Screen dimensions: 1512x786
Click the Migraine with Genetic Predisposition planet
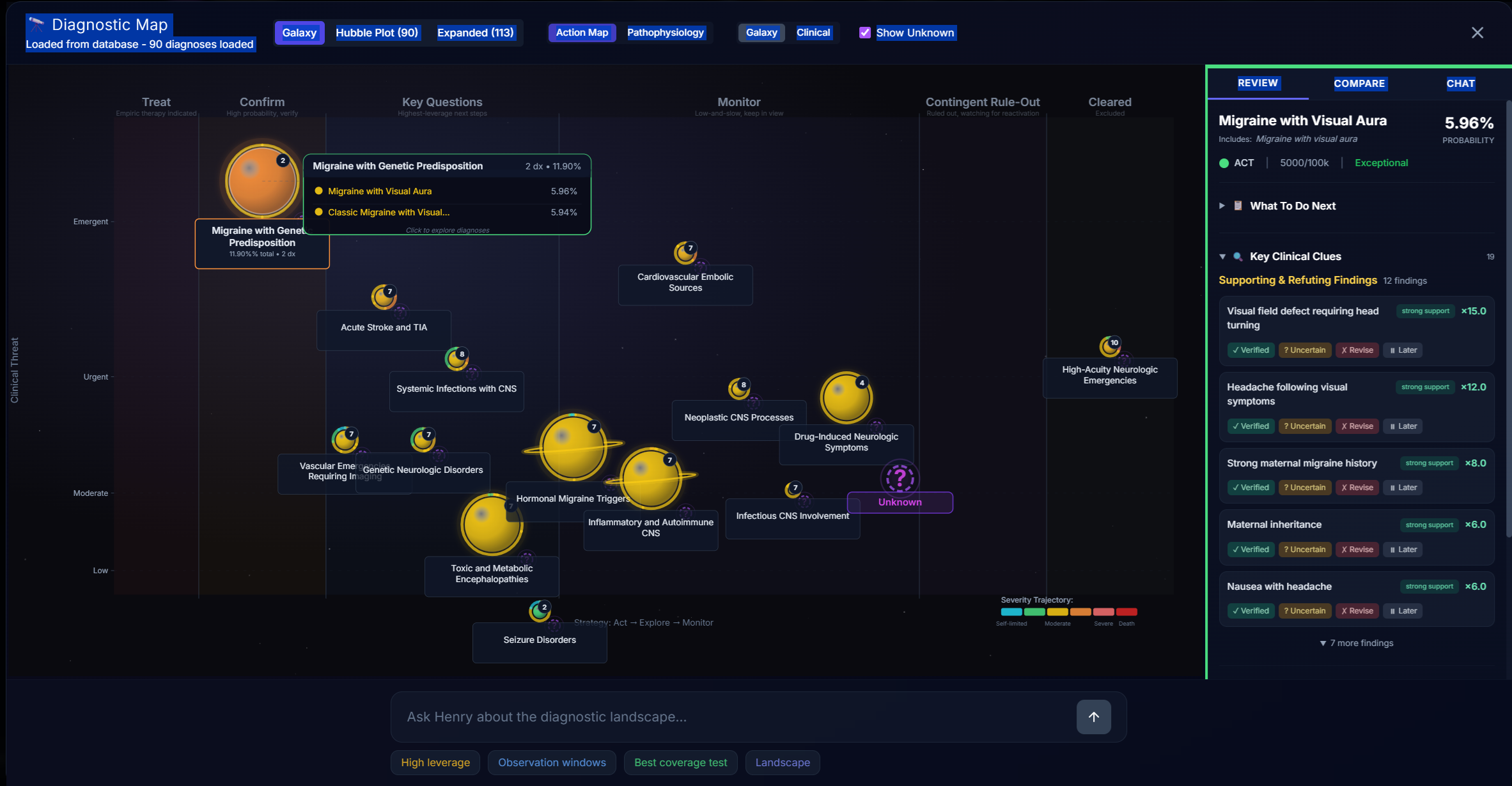coord(261,181)
